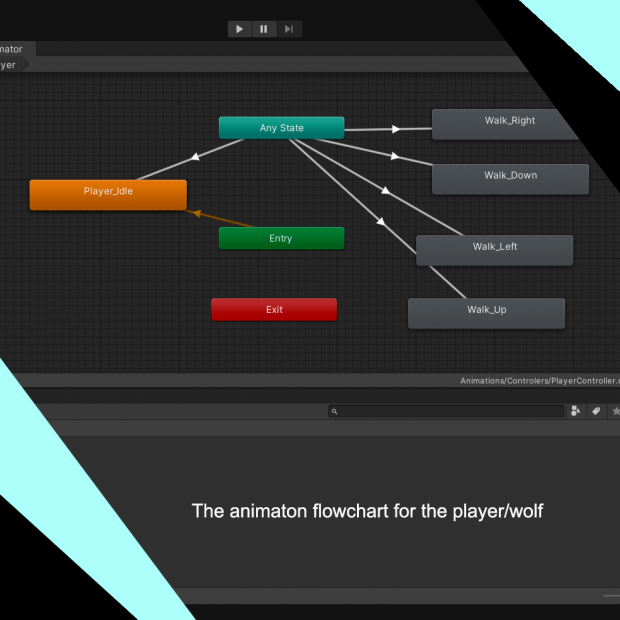
Task: Select the Exit node
Action: (274, 309)
